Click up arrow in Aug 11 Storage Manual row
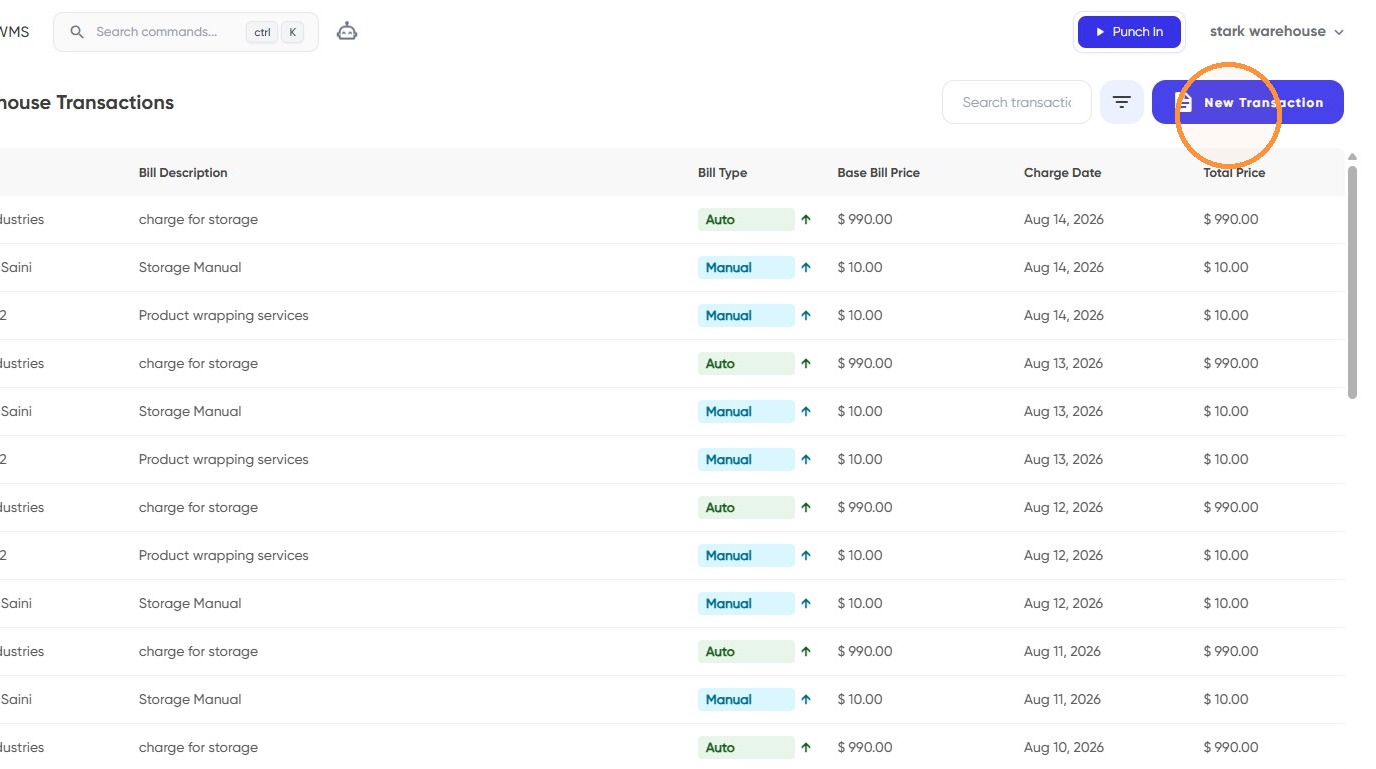This screenshot has height=769, width=1376. (806, 699)
